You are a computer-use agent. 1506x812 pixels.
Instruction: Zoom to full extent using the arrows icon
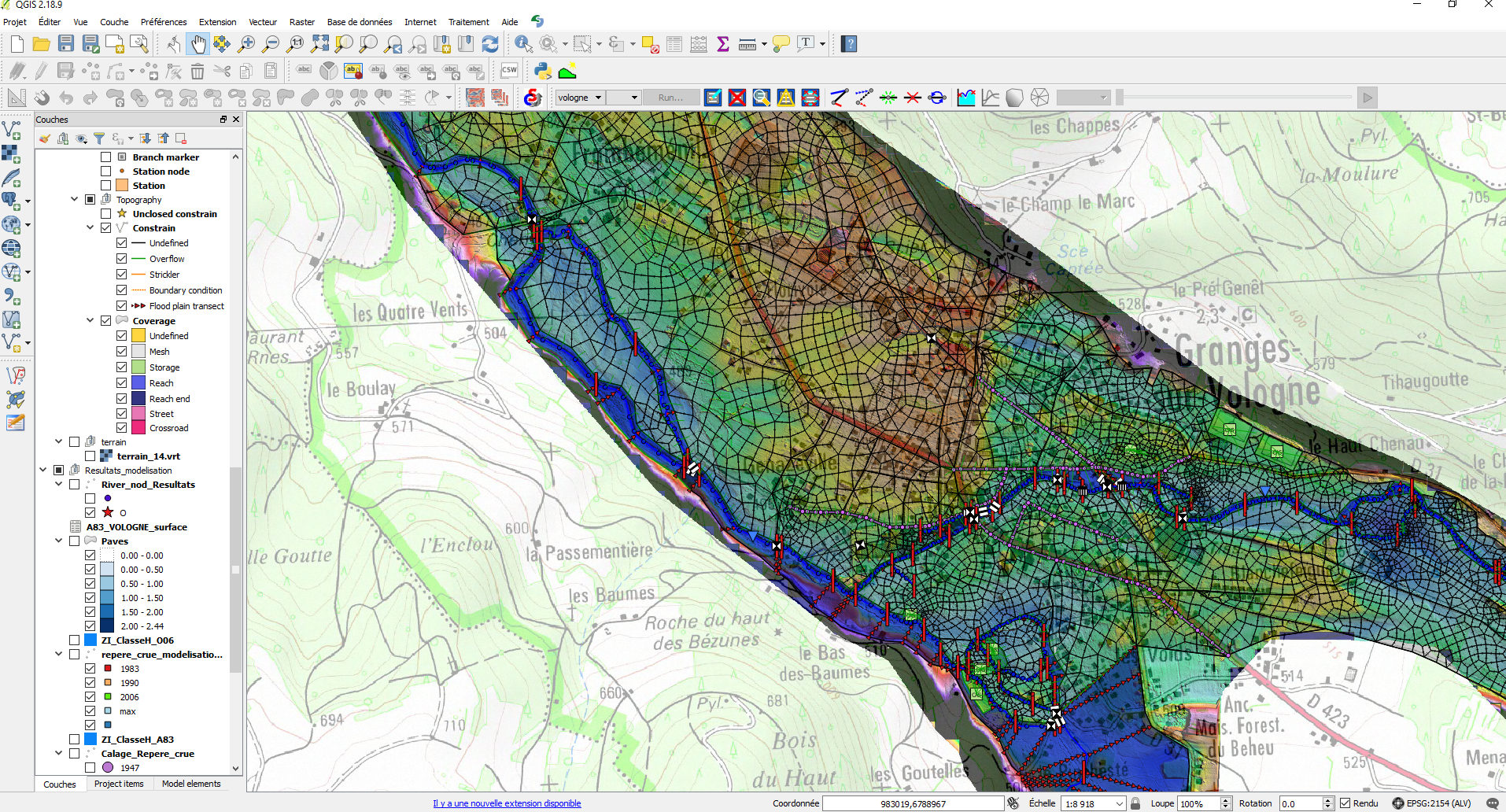tap(319, 44)
